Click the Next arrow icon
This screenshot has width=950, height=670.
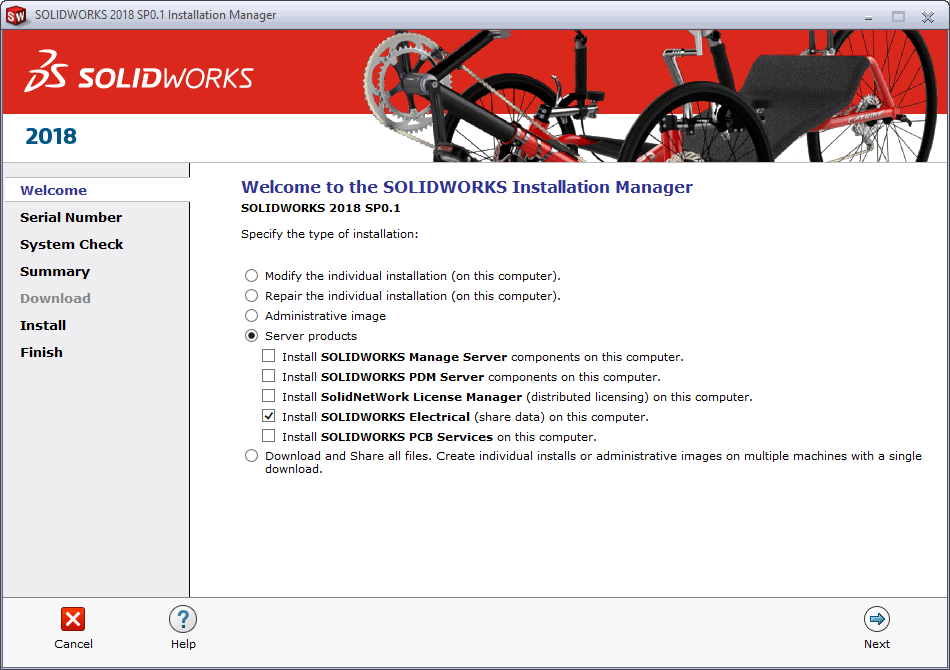[x=877, y=619]
